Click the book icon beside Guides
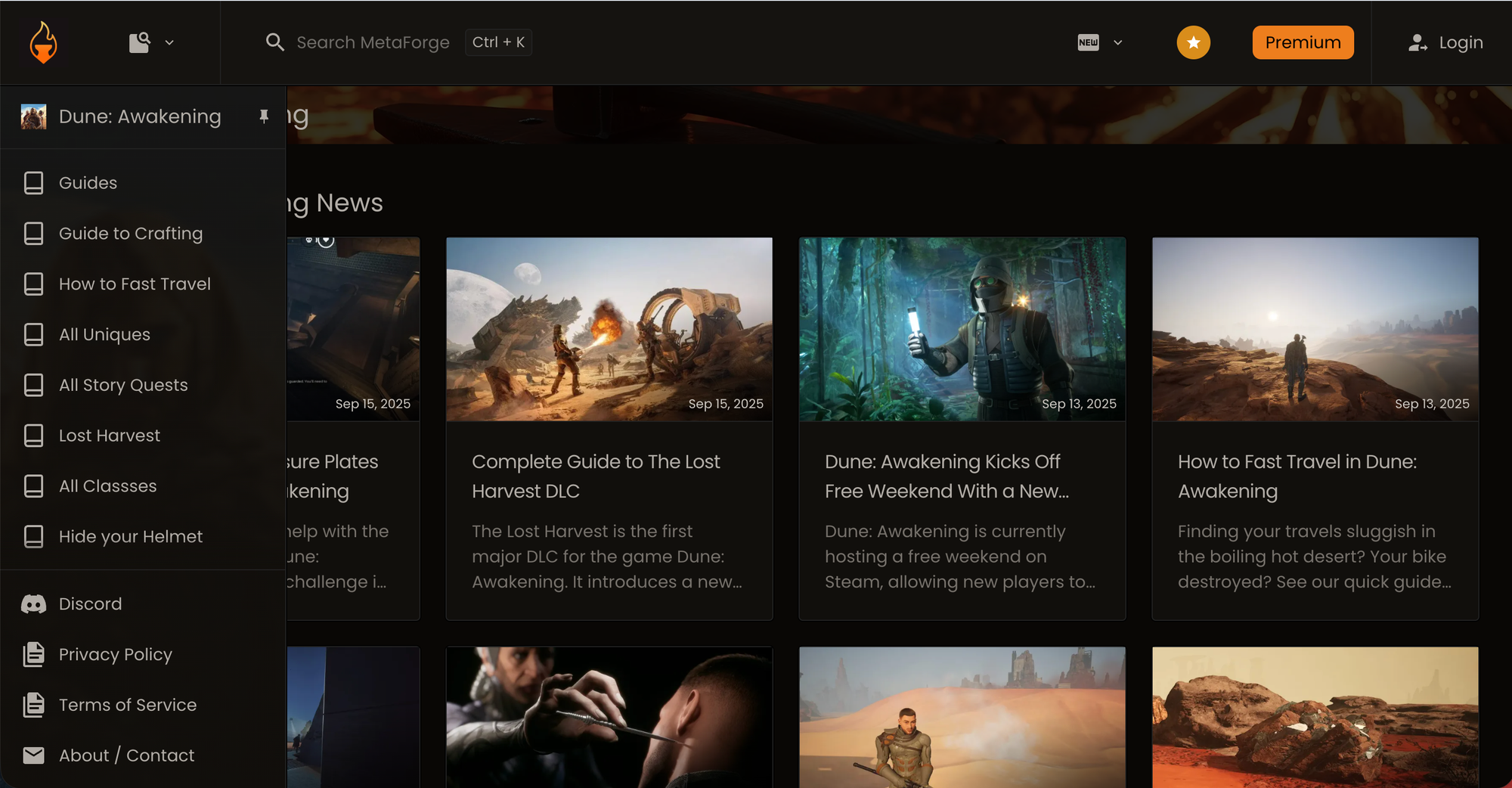The width and height of the screenshot is (1512, 788). [x=33, y=183]
